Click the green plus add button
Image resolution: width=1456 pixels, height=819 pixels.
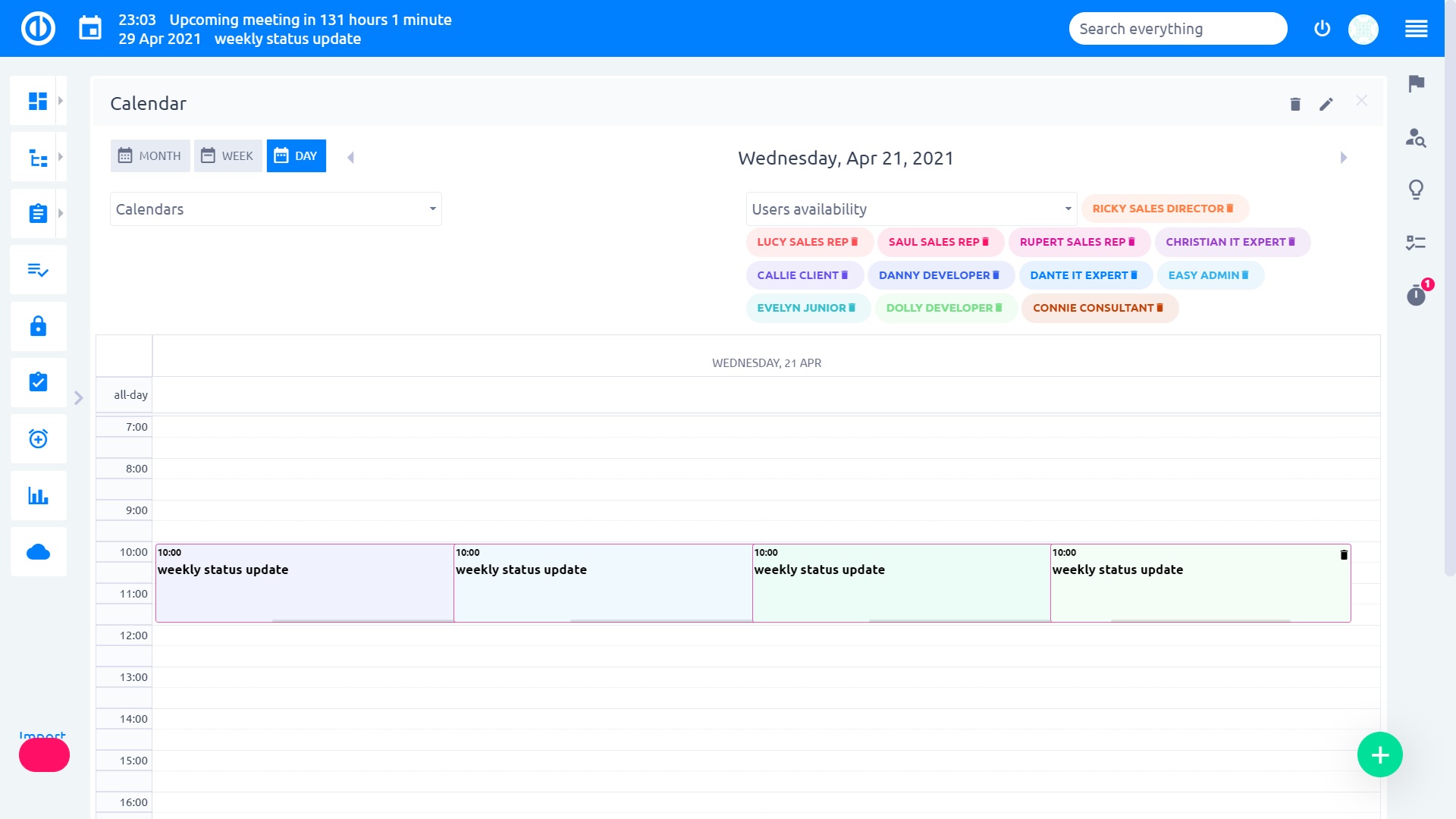(1379, 755)
